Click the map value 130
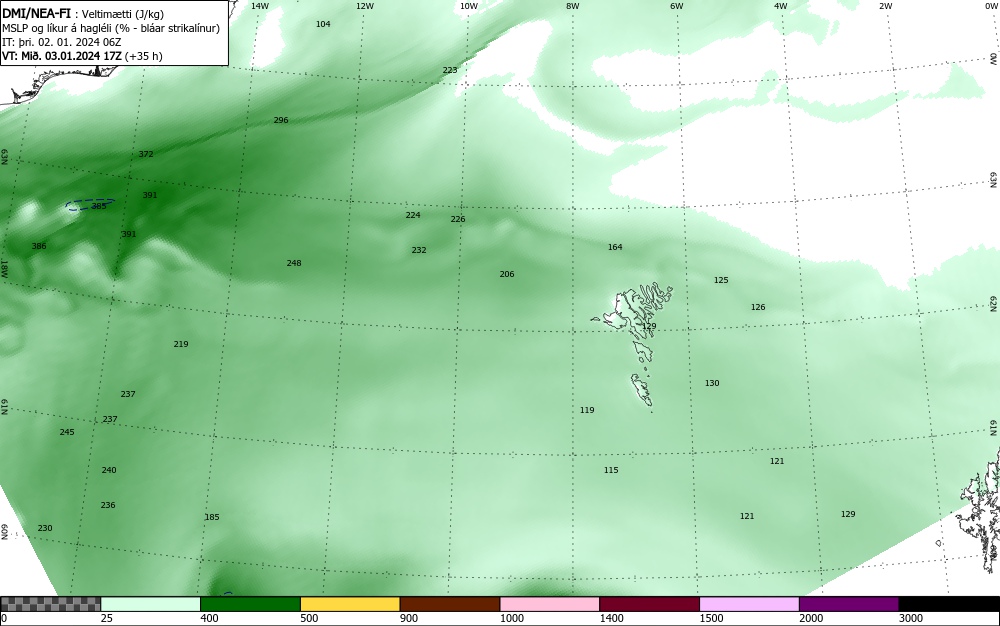The width and height of the screenshot is (1000, 626). pos(712,384)
